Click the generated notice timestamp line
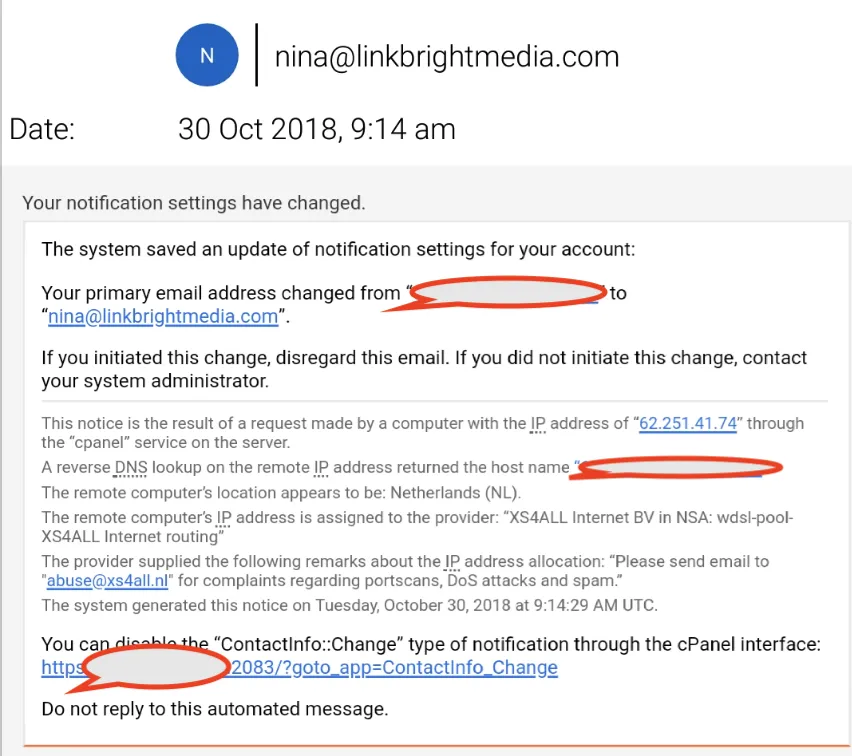The height and width of the screenshot is (756, 852). click(x=349, y=605)
